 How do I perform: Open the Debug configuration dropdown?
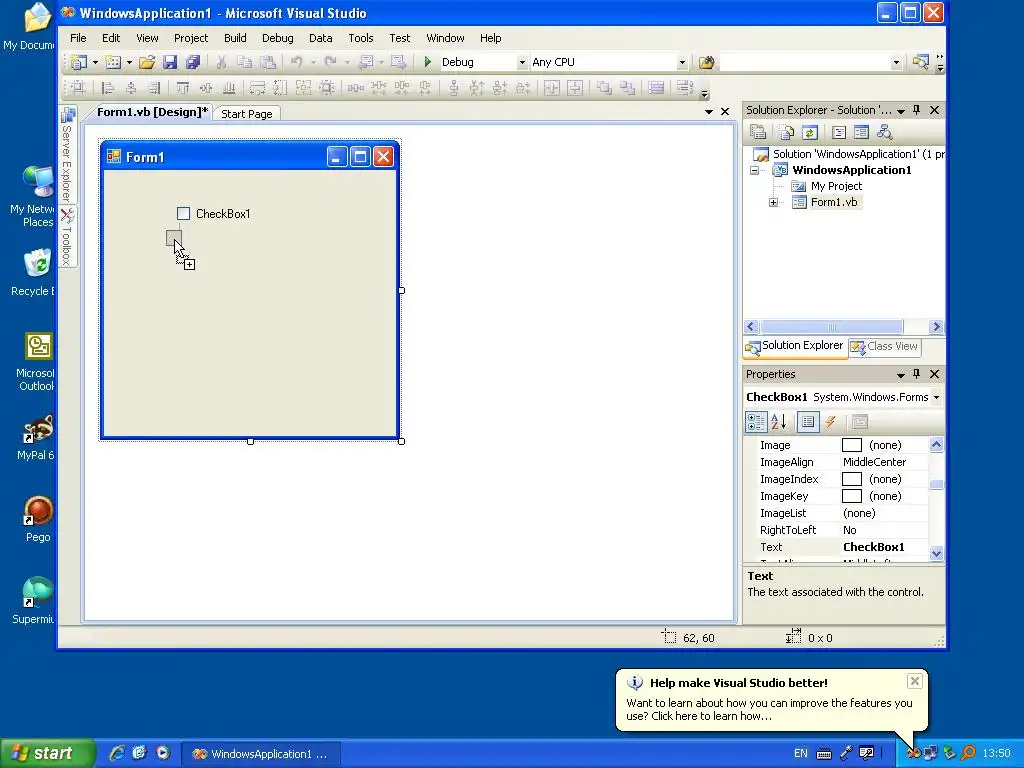tap(521, 63)
